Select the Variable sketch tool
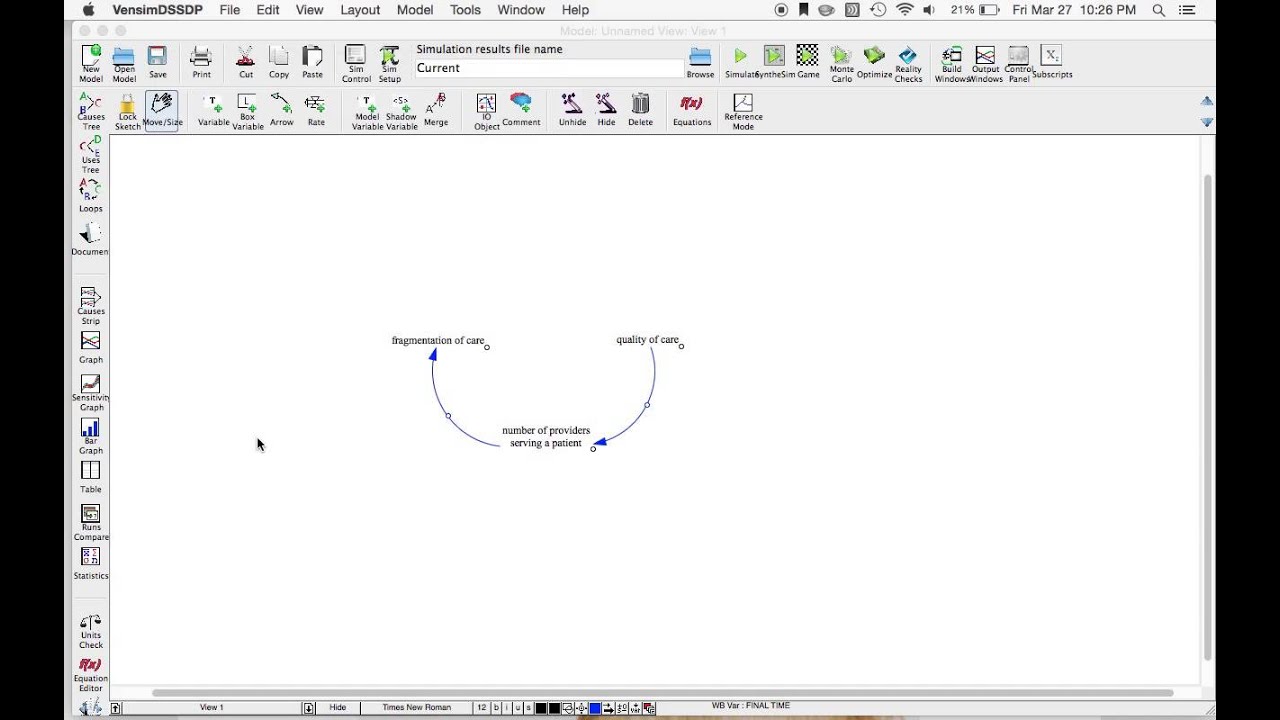1280x720 pixels. click(x=214, y=110)
